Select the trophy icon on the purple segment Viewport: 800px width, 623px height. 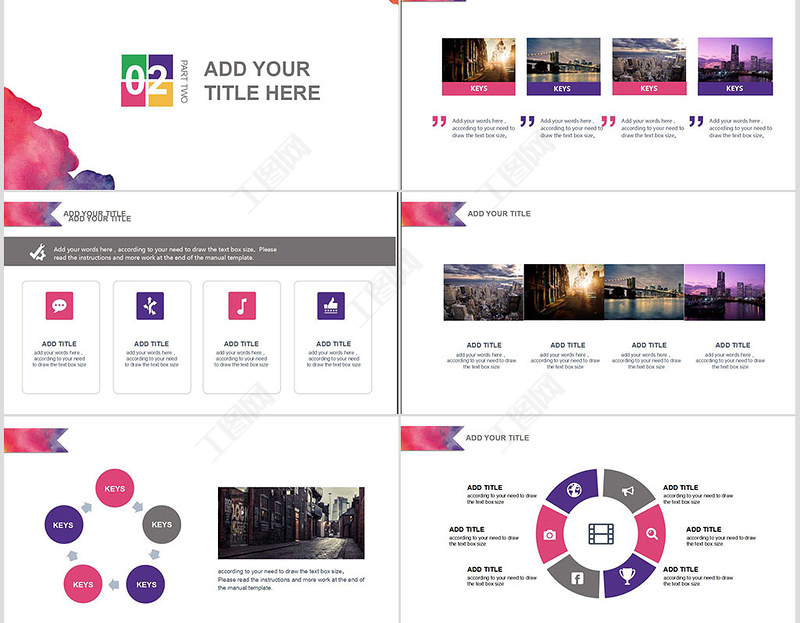627,575
